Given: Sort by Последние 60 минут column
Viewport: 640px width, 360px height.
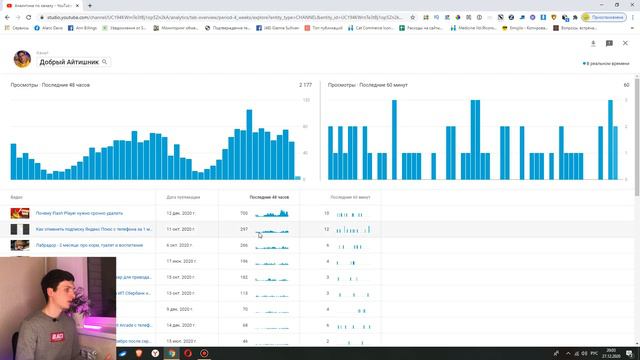Looking at the screenshot, I should click(x=350, y=197).
